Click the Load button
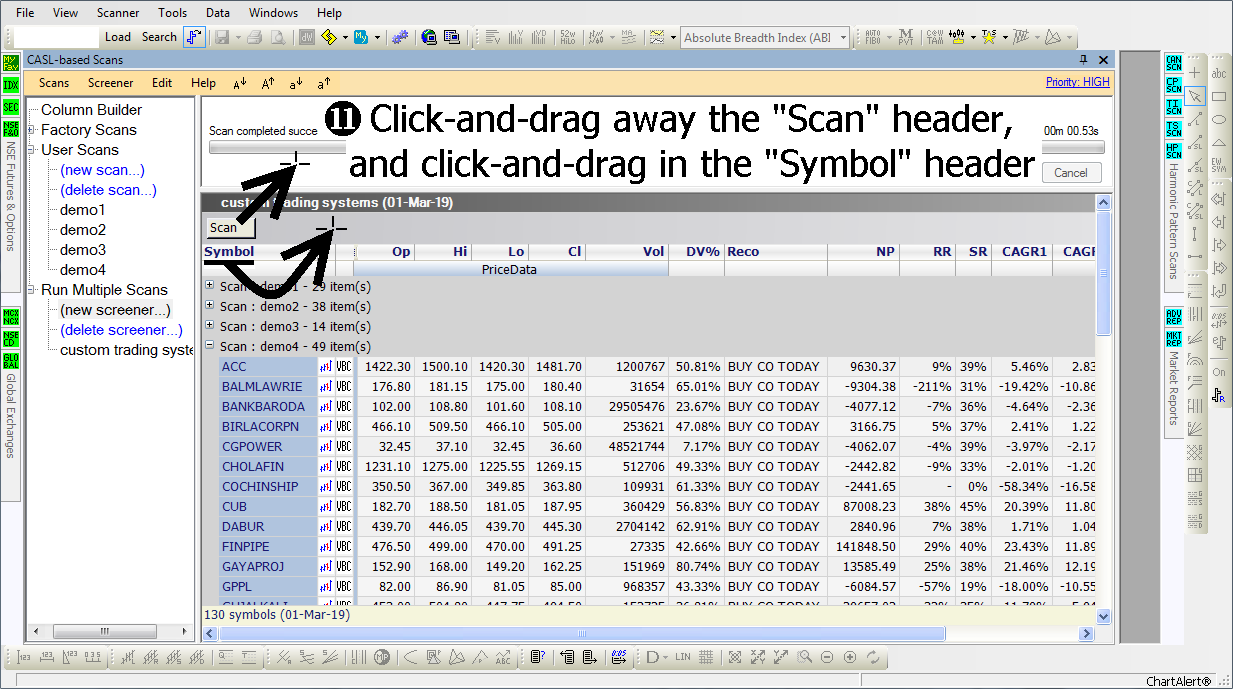This screenshot has width=1233, height=689. [x=118, y=37]
